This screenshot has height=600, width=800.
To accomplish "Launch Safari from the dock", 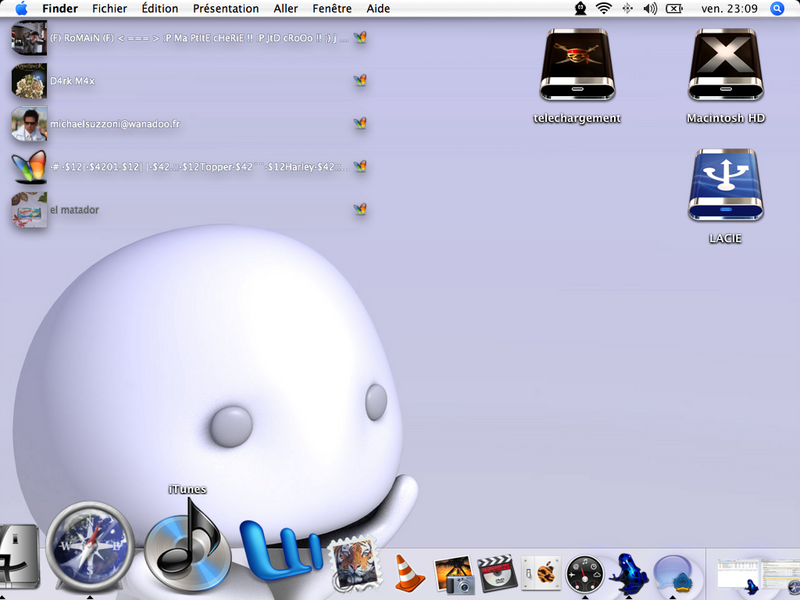I will [x=90, y=547].
